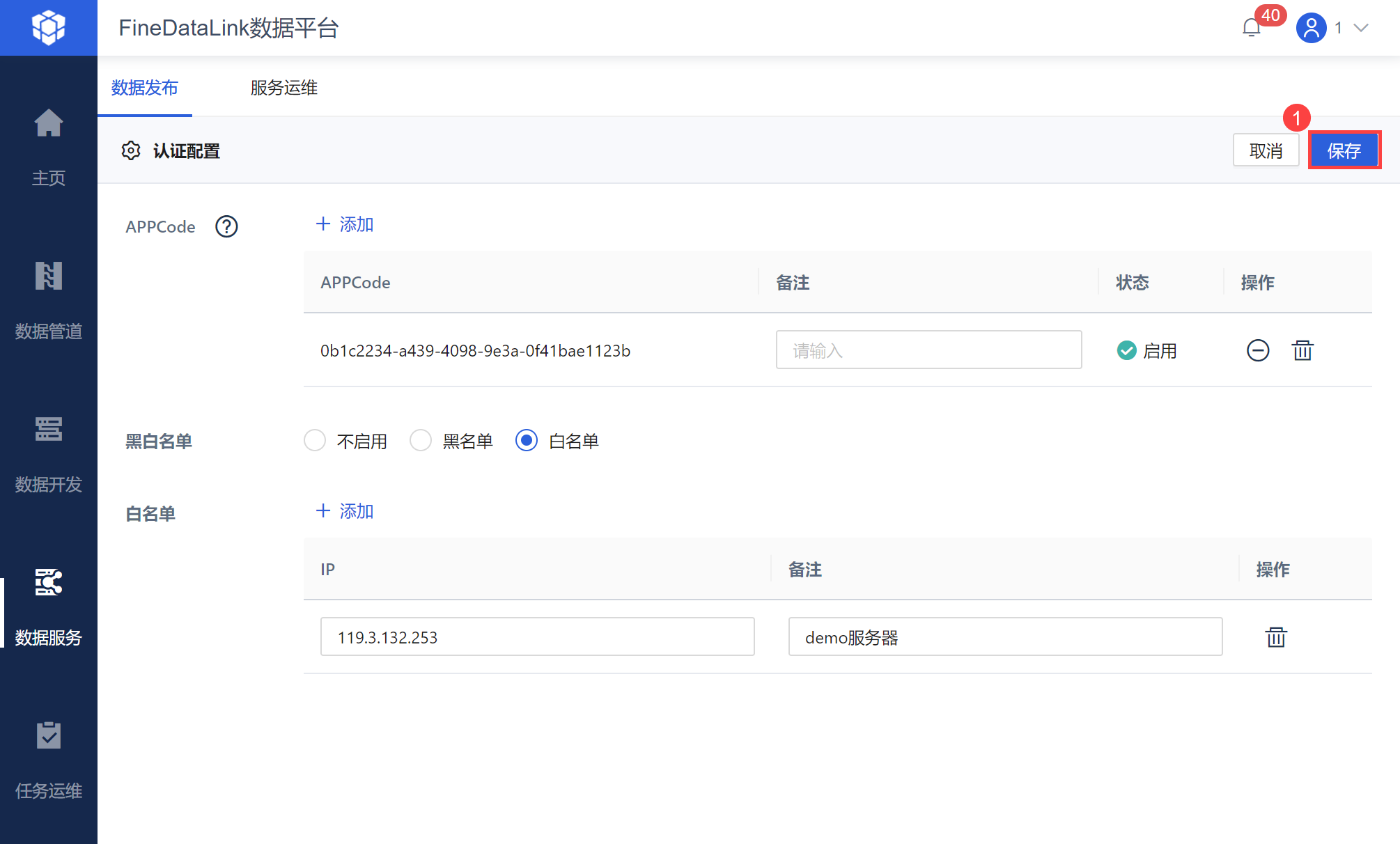Screen dimensions: 1400x844
Task: Click the notification bell icon
Action: pyautogui.click(x=1251, y=28)
